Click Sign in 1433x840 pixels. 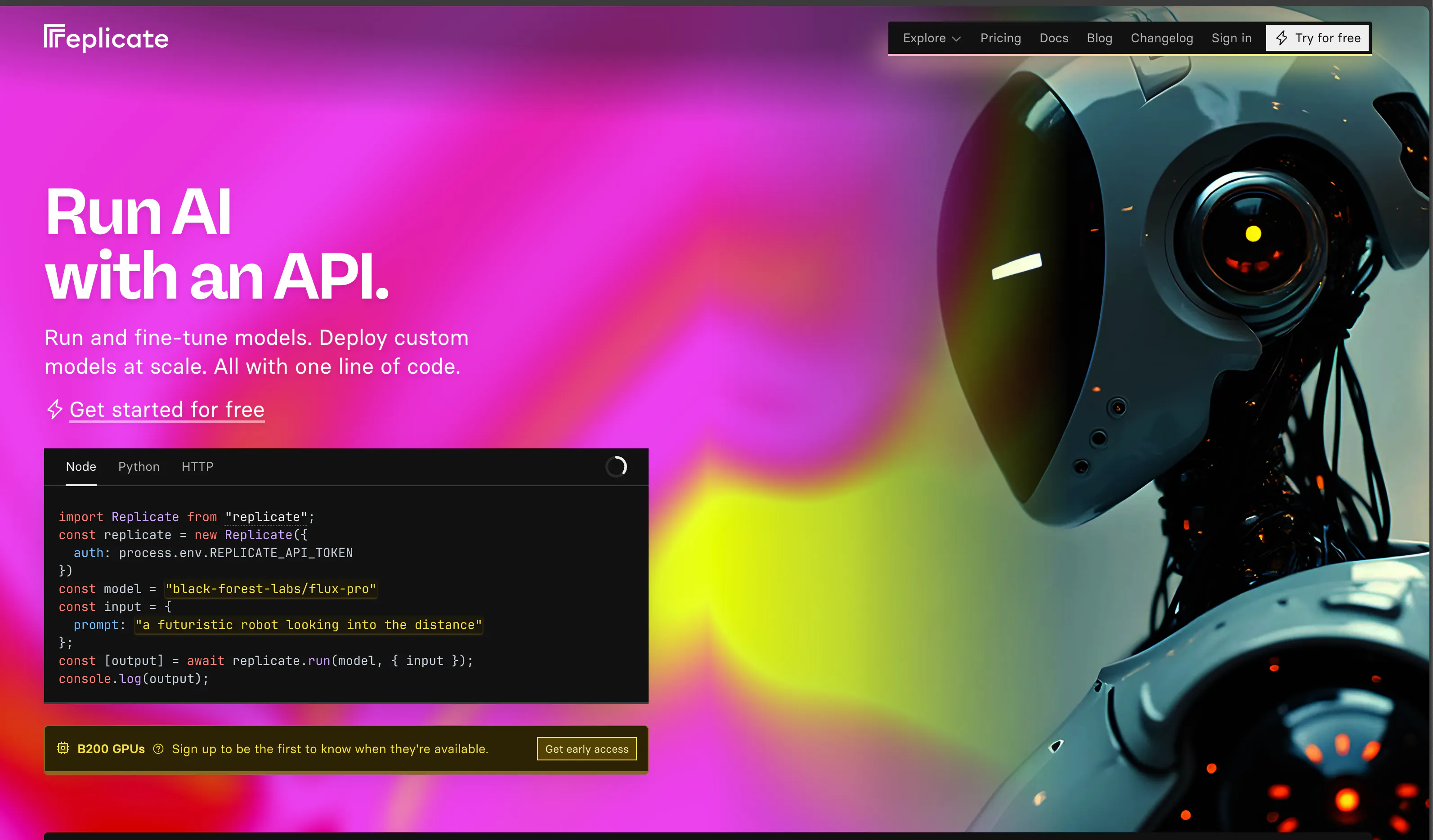tap(1231, 38)
